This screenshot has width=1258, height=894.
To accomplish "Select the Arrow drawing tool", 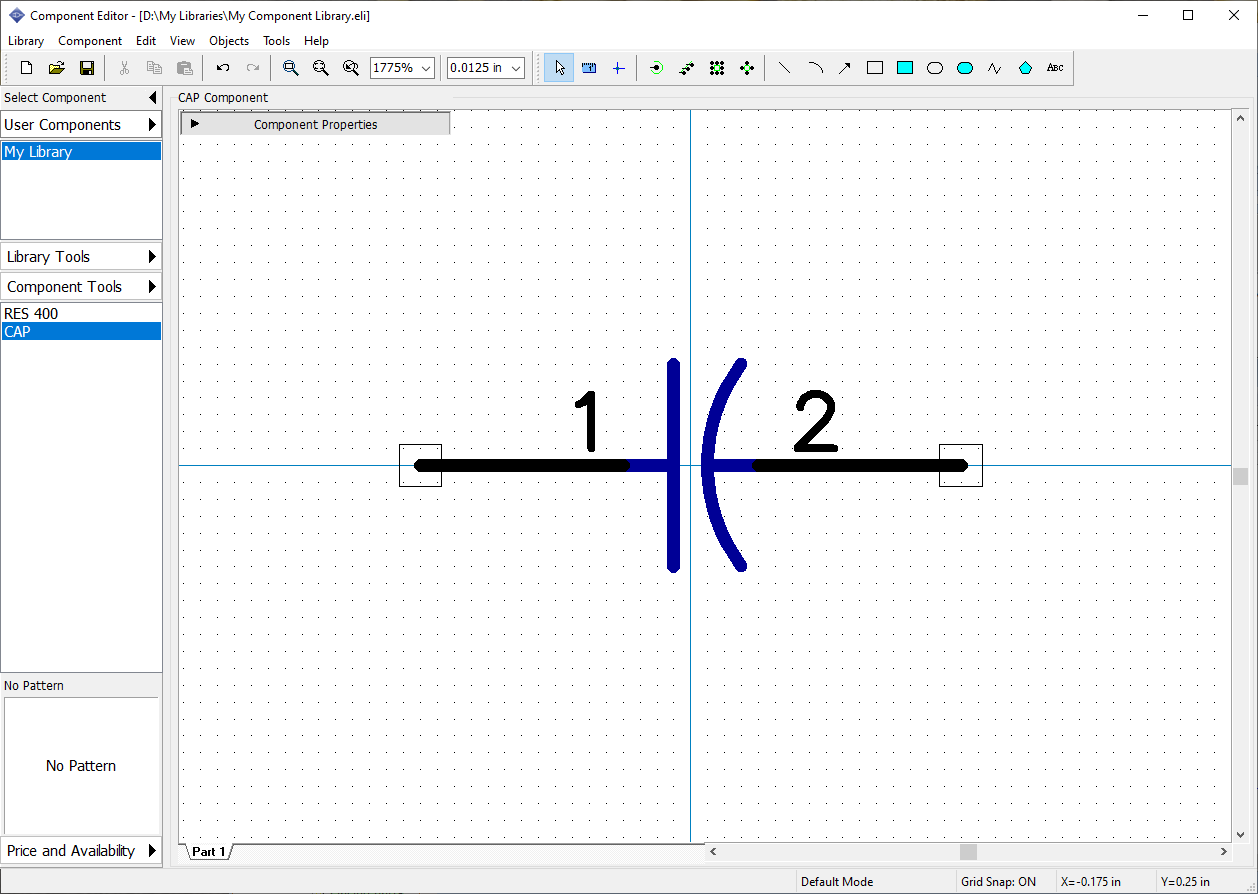I will tap(845, 68).
